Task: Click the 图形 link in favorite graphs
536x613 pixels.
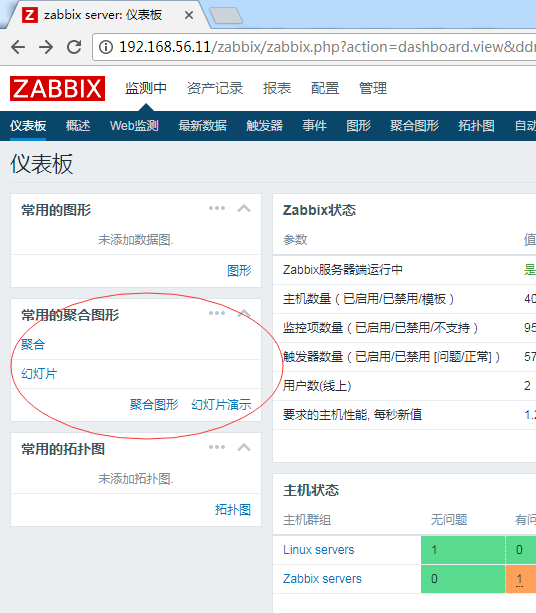Action: tap(239, 271)
